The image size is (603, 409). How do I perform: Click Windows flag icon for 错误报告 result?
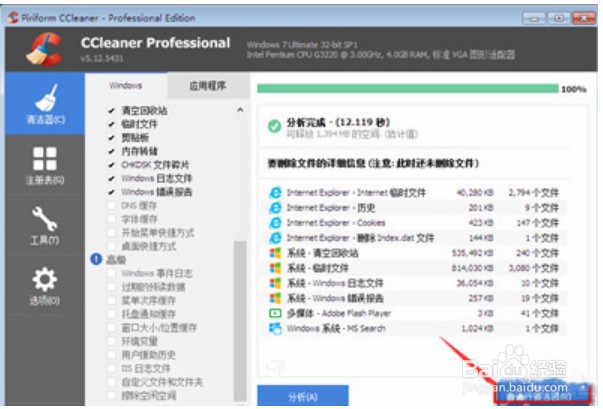pyautogui.click(x=275, y=298)
